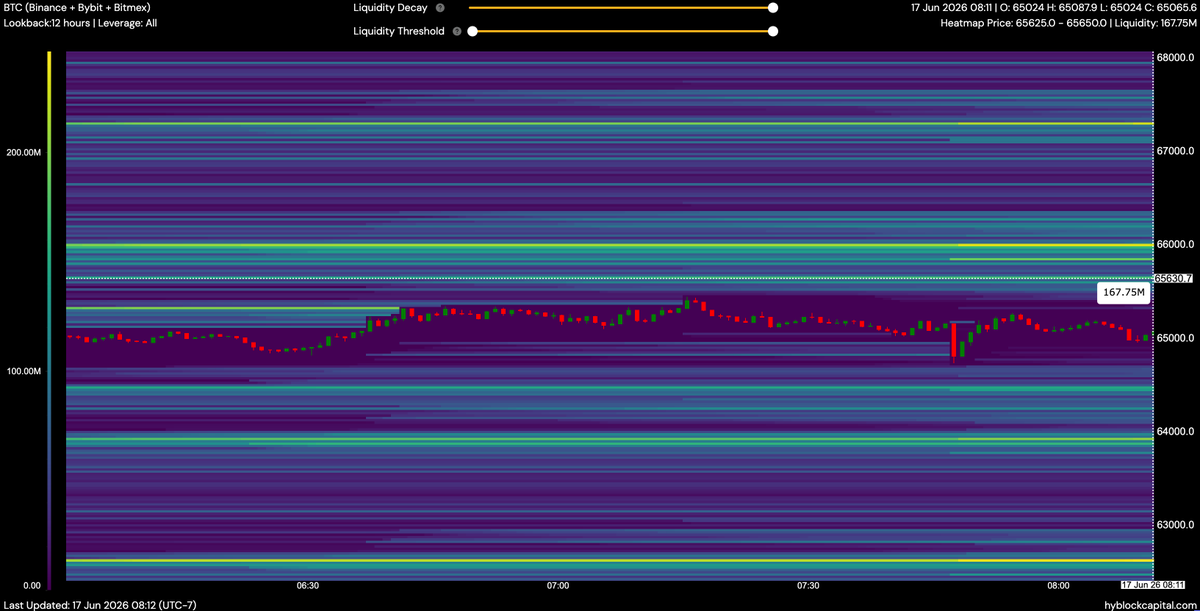
Task: Click the 08:00 time axis label
Action: click(1058, 585)
